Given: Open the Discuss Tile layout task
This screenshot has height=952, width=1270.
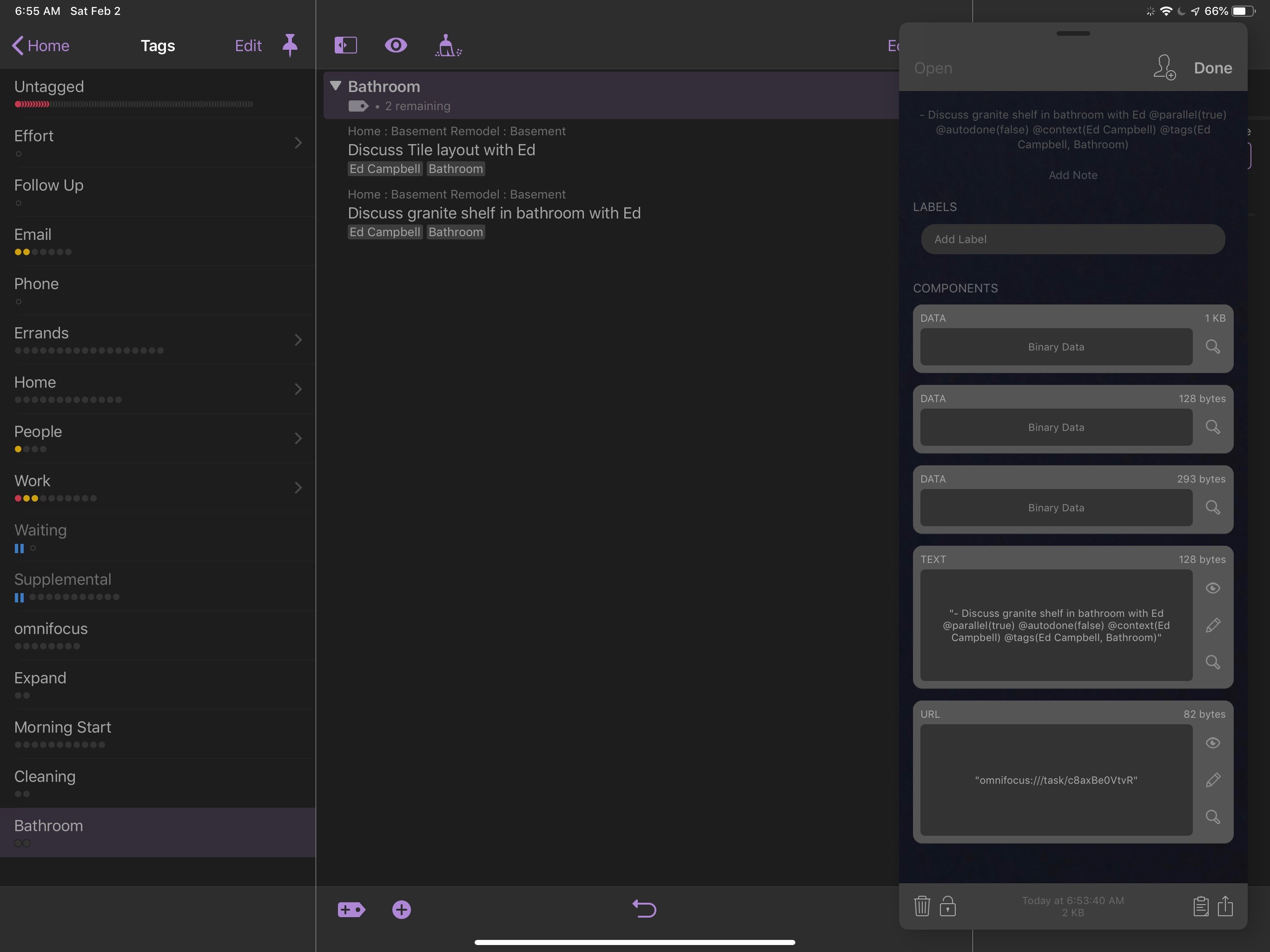Looking at the screenshot, I should pyautogui.click(x=442, y=149).
